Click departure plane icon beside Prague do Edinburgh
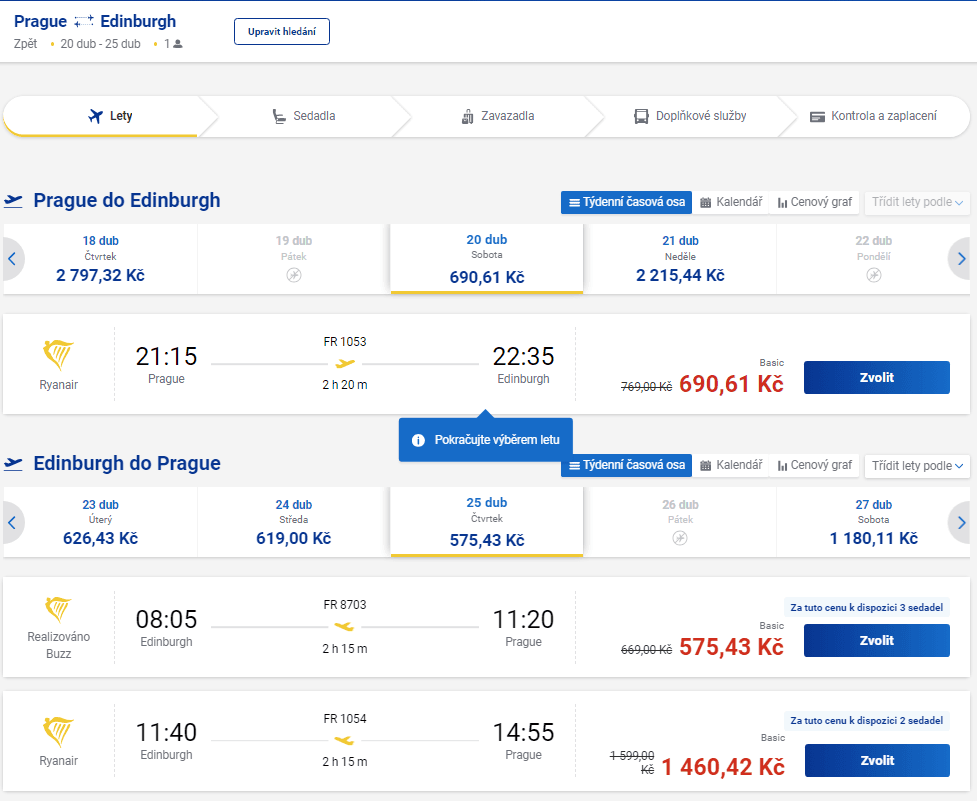 click(x=13, y=201)
